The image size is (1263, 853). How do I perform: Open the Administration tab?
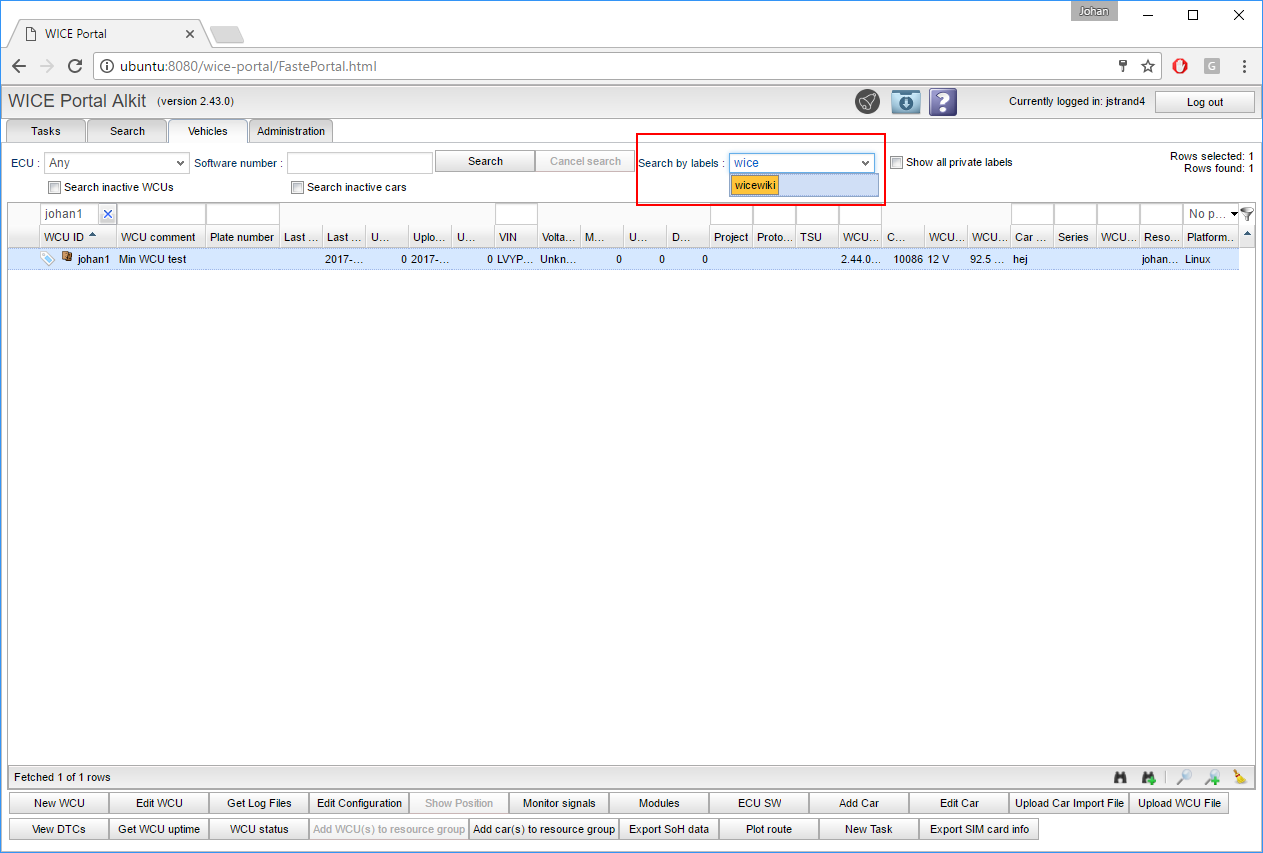pos(290,131)
